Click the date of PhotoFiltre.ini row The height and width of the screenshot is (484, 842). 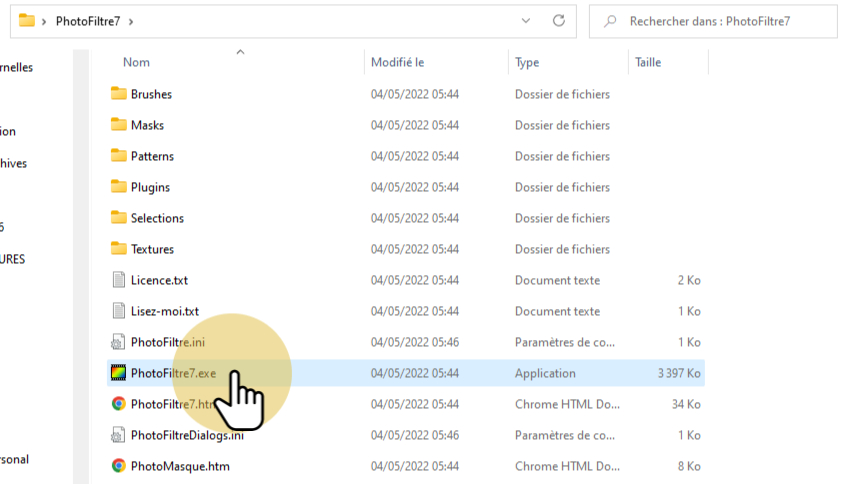[415, 342]
